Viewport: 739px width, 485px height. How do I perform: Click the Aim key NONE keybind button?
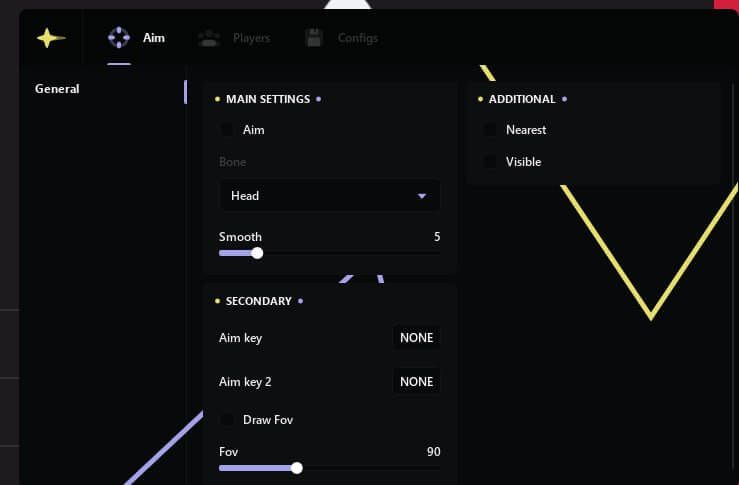[x=416, y=338]
